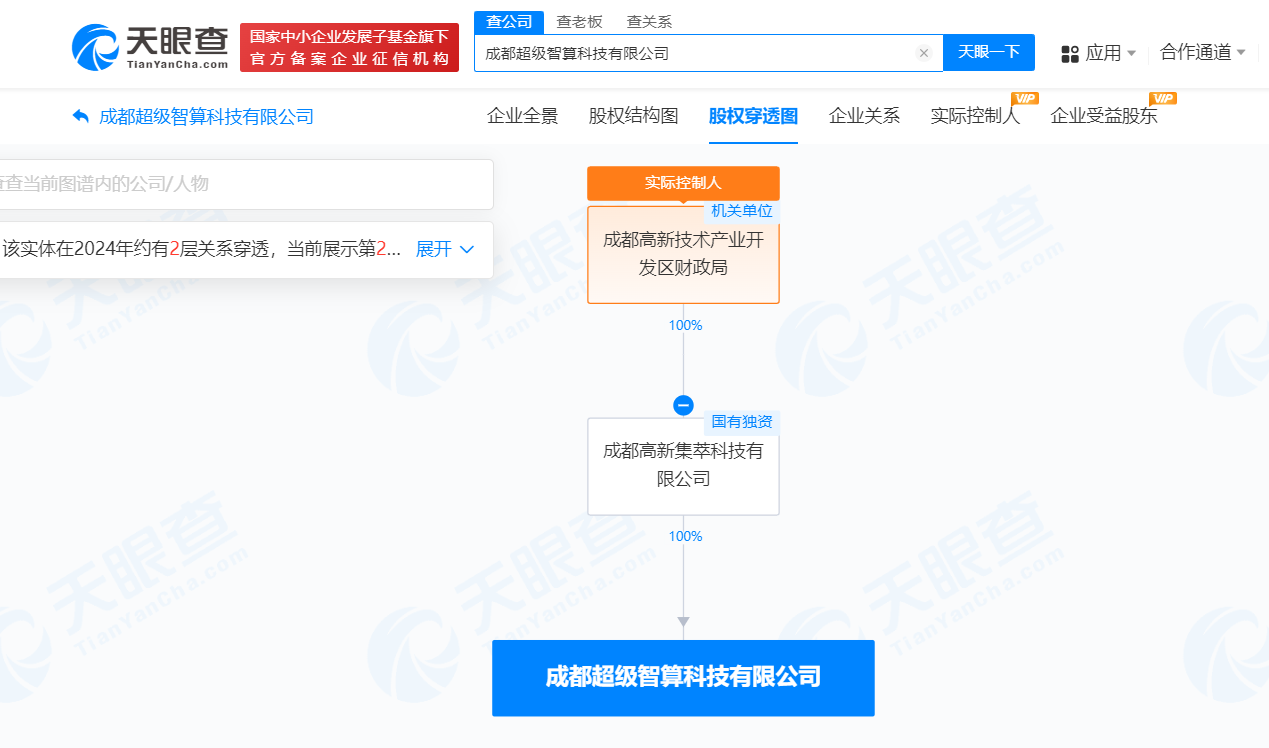Open the 应用 grid icon

coord(1070,53)
